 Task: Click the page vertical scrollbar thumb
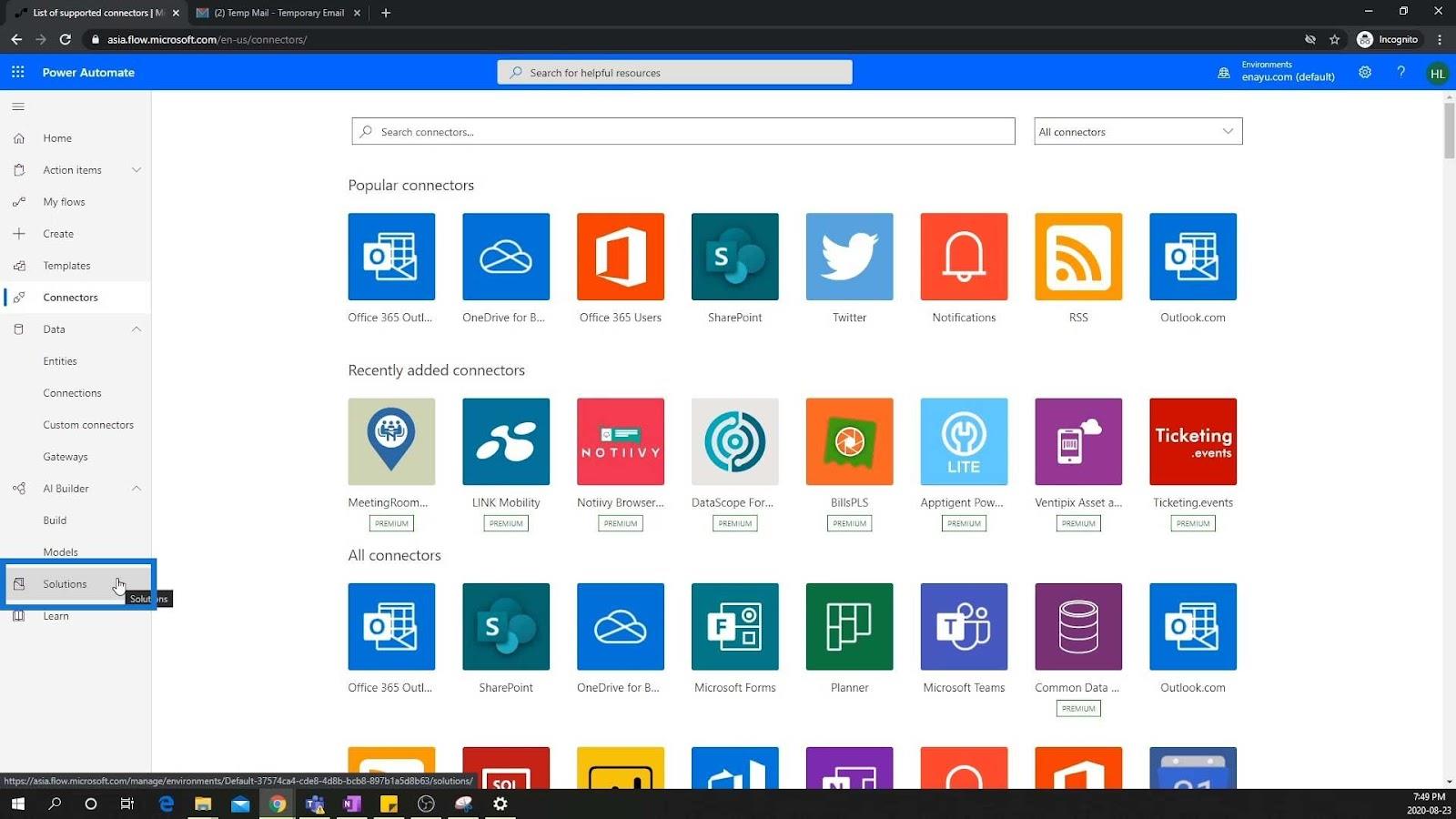click(1449, 130)
